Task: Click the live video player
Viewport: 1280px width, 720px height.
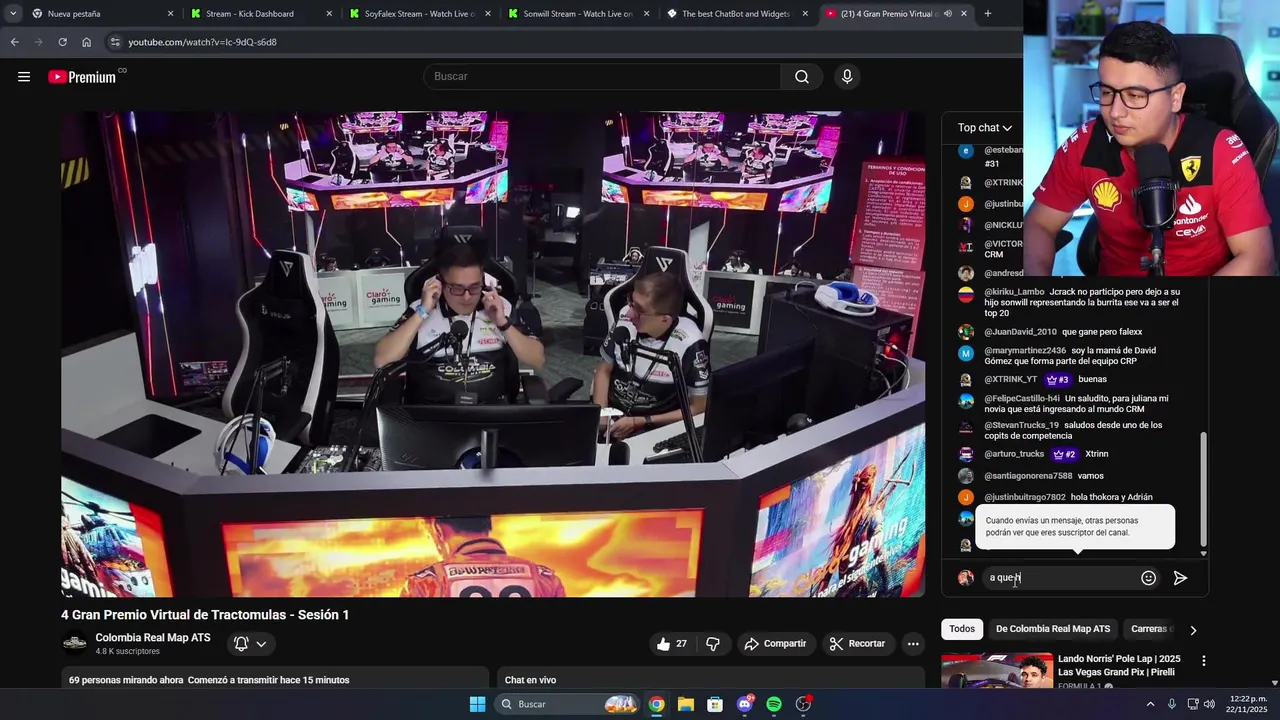Action: [493, 354]
